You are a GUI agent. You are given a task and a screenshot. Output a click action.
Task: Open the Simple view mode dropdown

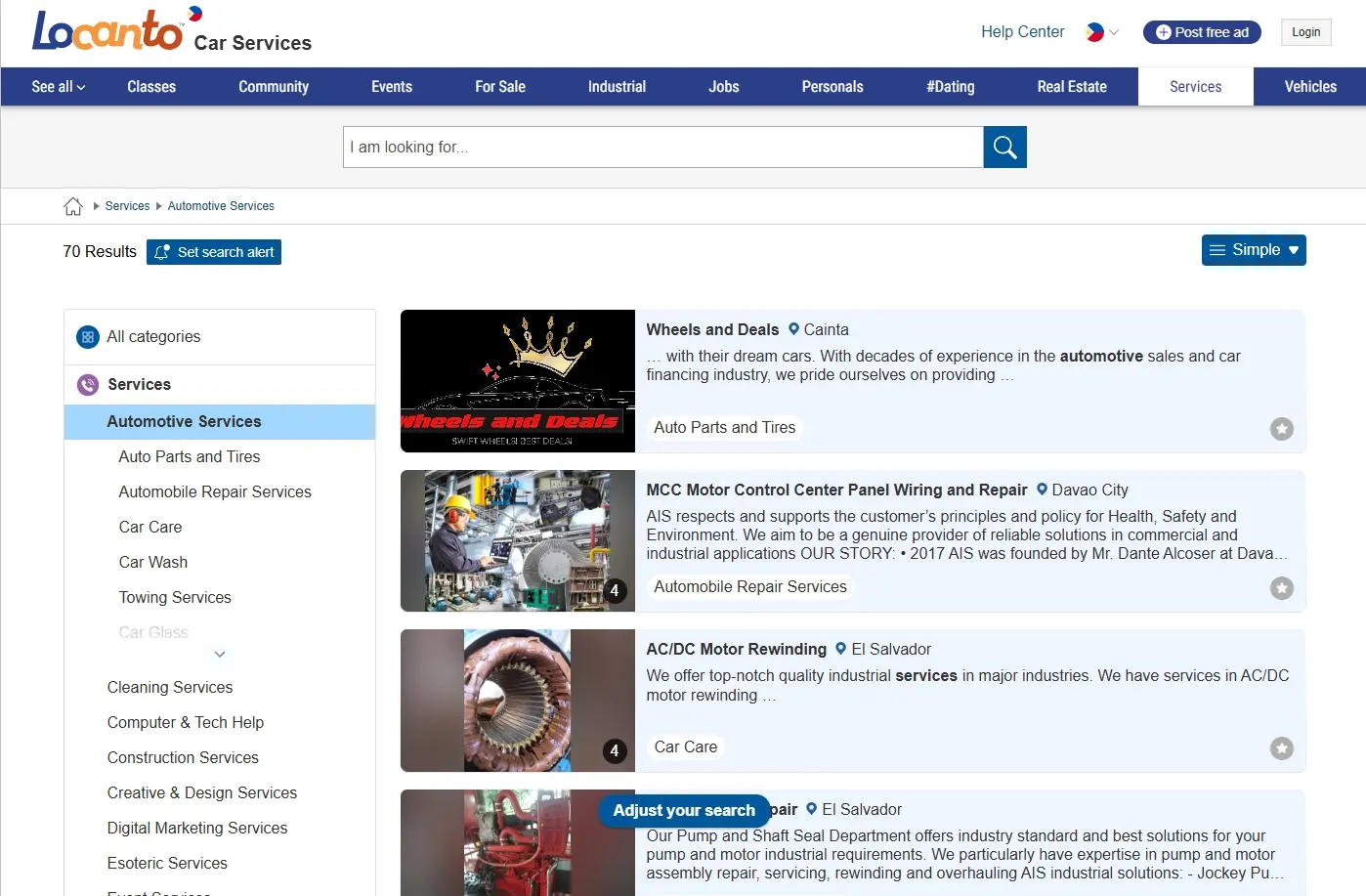(1254, 250)
